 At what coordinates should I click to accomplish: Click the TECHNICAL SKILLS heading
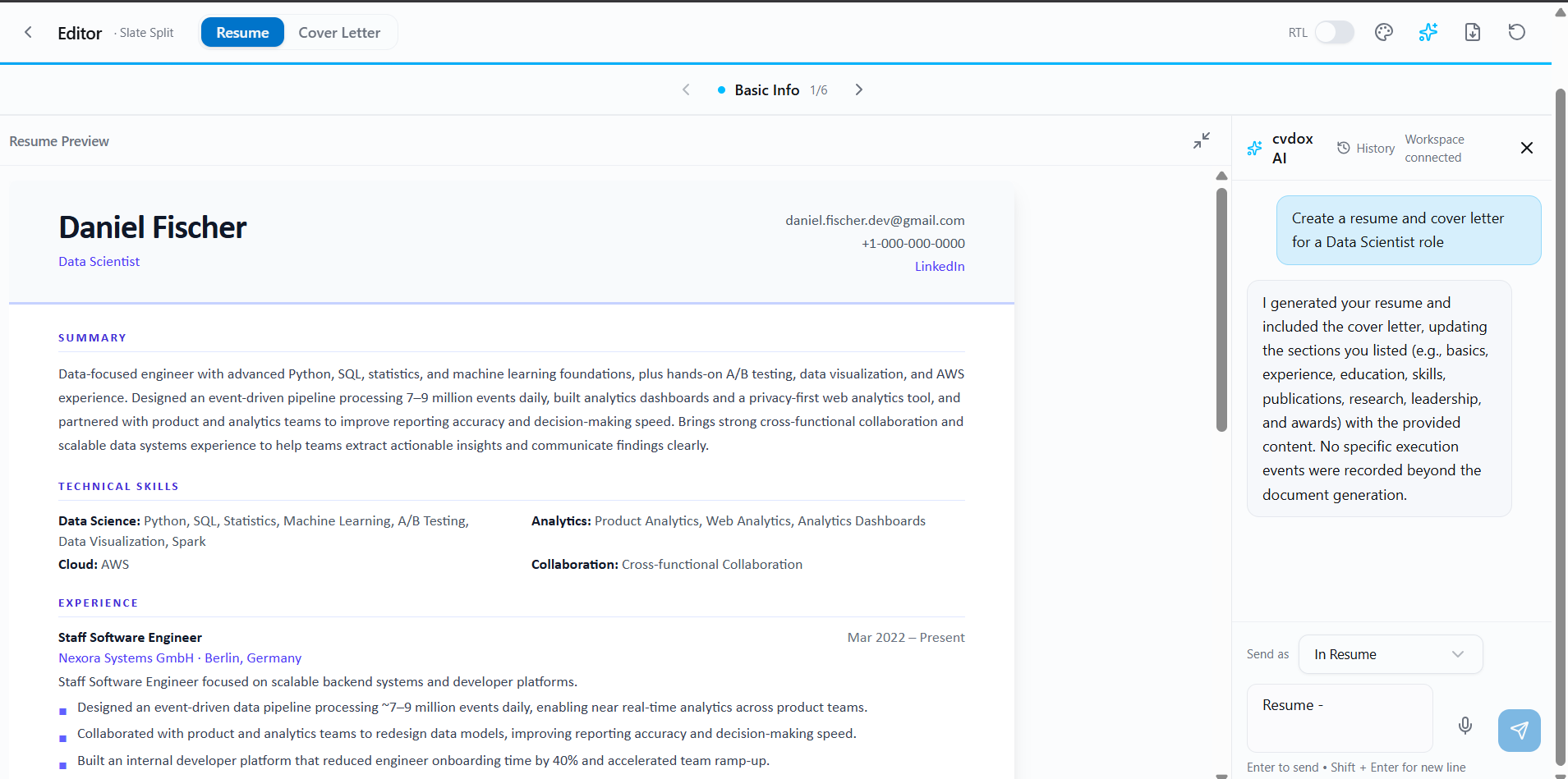118,487
